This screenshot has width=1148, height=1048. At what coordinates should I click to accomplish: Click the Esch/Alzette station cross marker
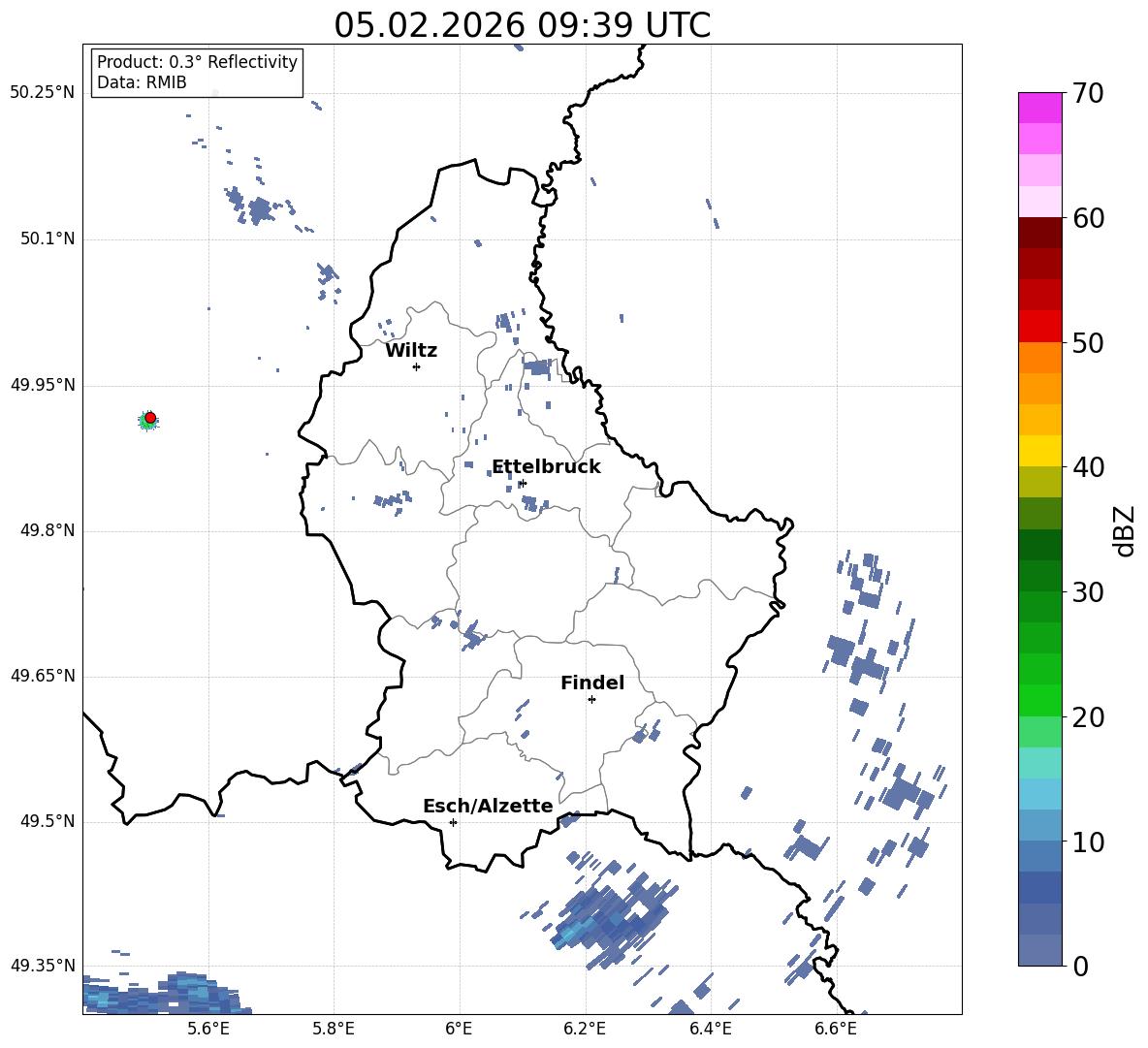(453, 822)
